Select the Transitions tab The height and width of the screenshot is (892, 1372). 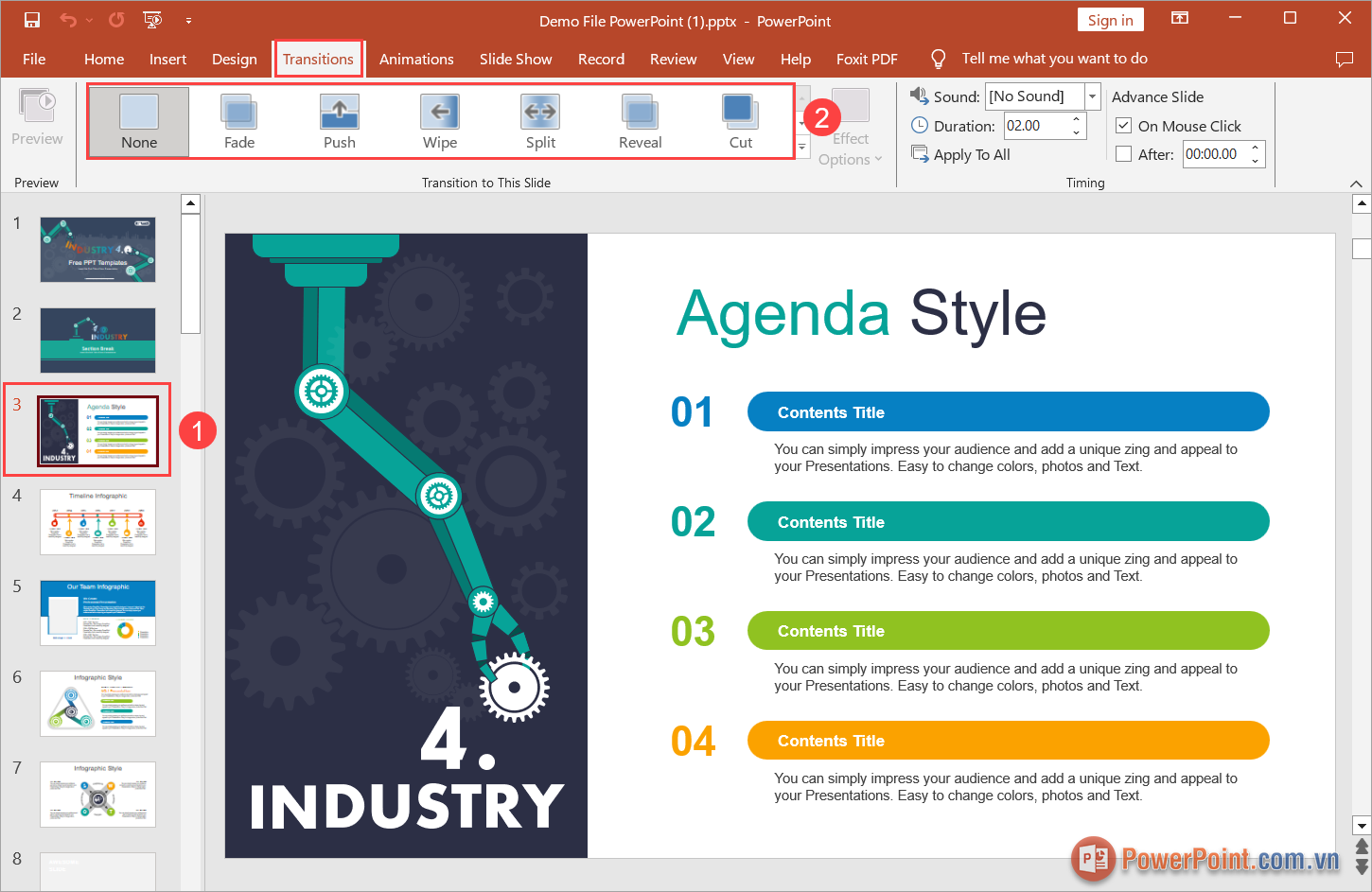(x=318, y=59)
